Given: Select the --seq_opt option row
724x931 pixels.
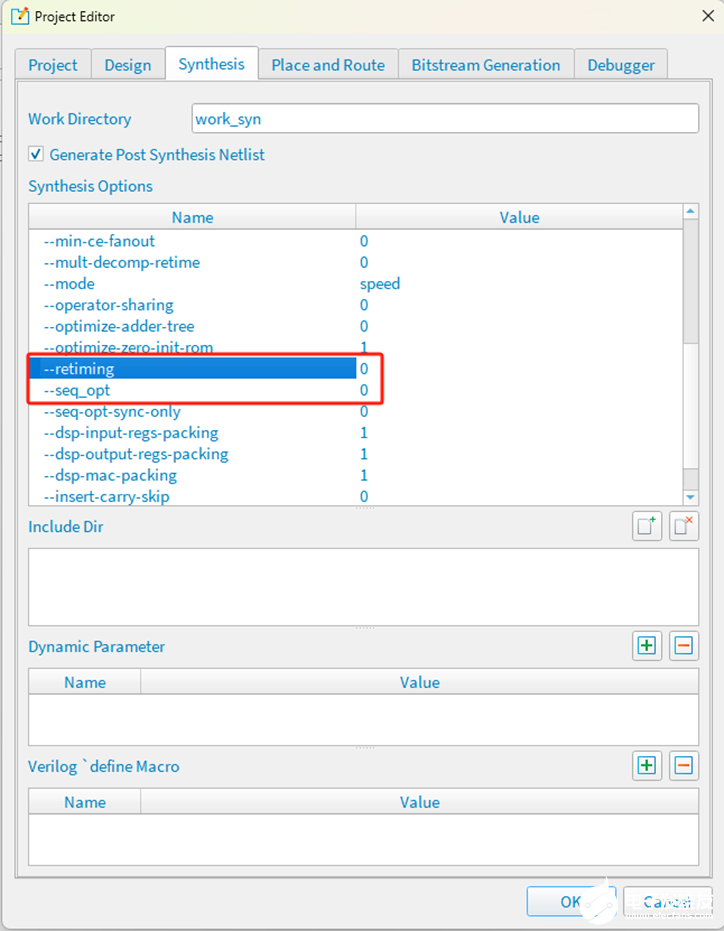Looking at the screenshot, I should point(190,390).
